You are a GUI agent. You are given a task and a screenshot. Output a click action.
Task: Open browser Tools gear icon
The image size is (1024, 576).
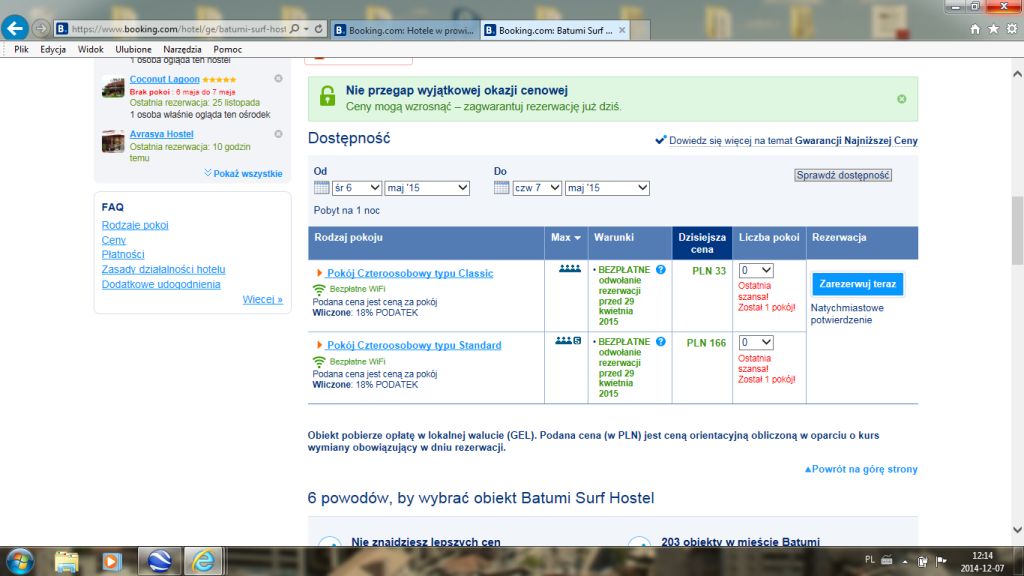point(1012,29)
